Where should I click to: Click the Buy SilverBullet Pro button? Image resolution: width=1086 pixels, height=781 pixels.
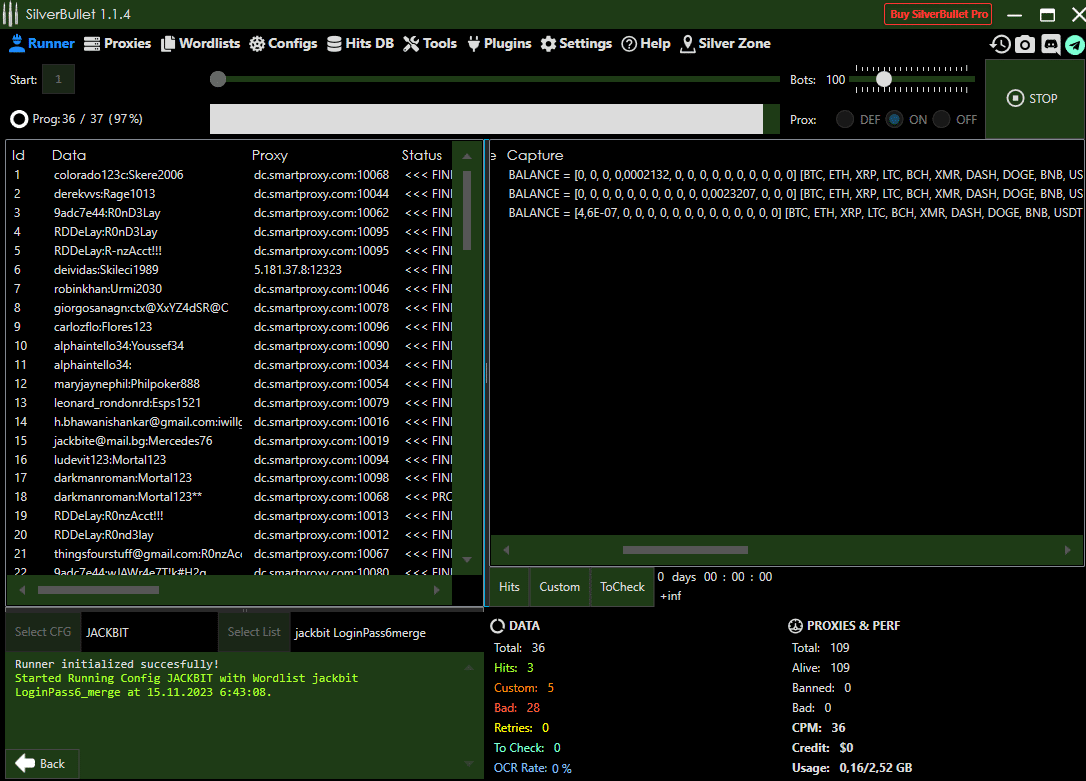pyautogui.click(x=938, y=15)
